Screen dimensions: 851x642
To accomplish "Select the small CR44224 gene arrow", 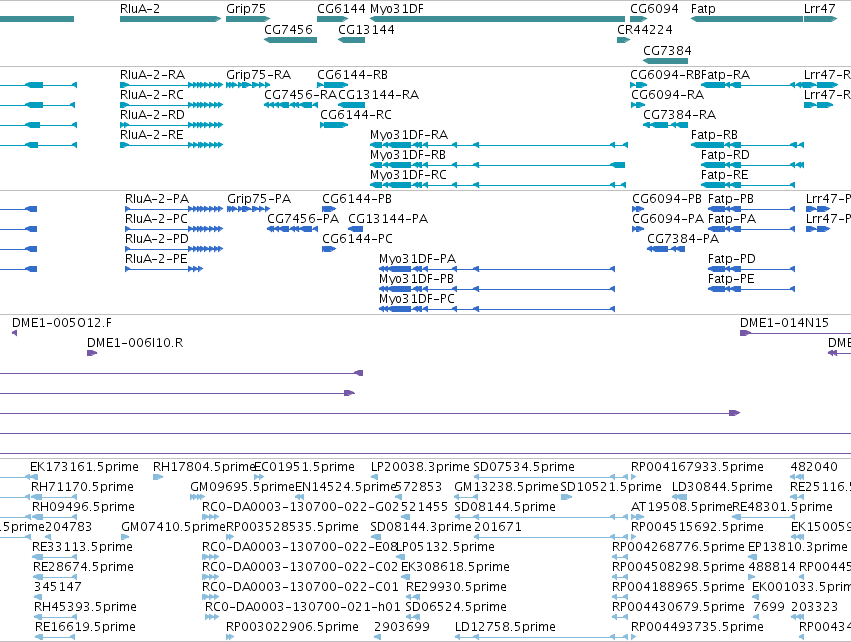I will [x=624, y=40].
